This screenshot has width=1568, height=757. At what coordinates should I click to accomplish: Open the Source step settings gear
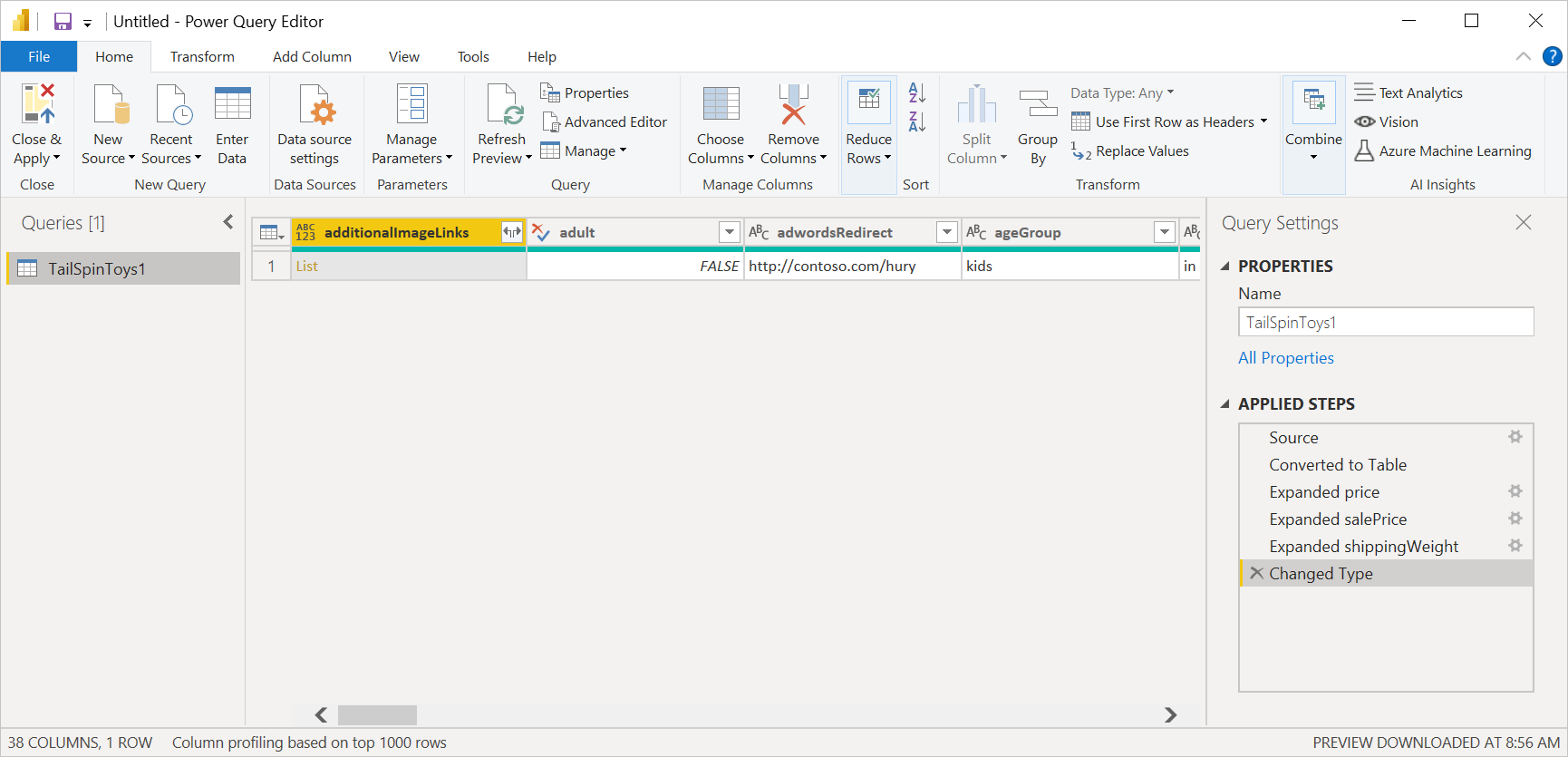click(1515, 437)
